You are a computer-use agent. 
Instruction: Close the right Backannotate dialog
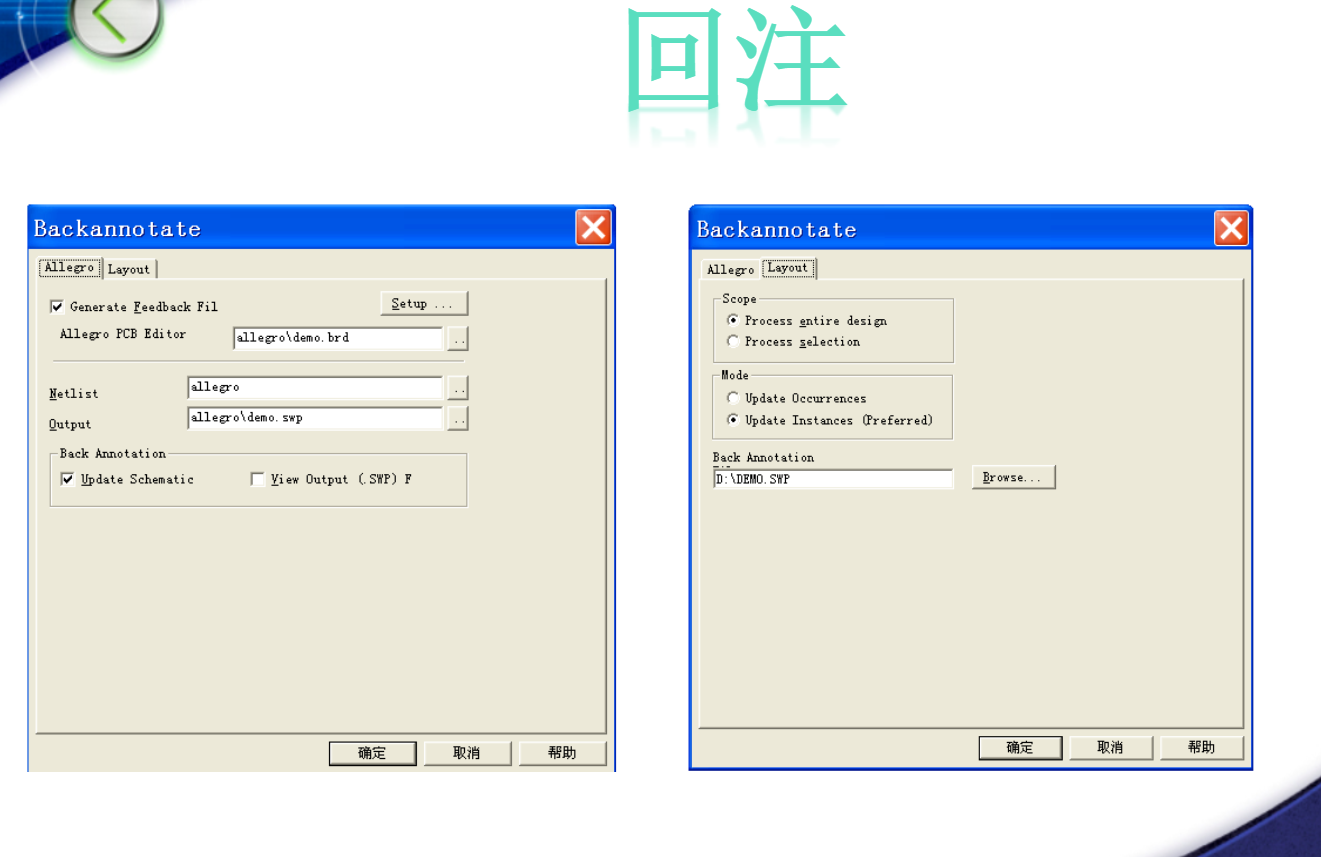click(1232, 229)
